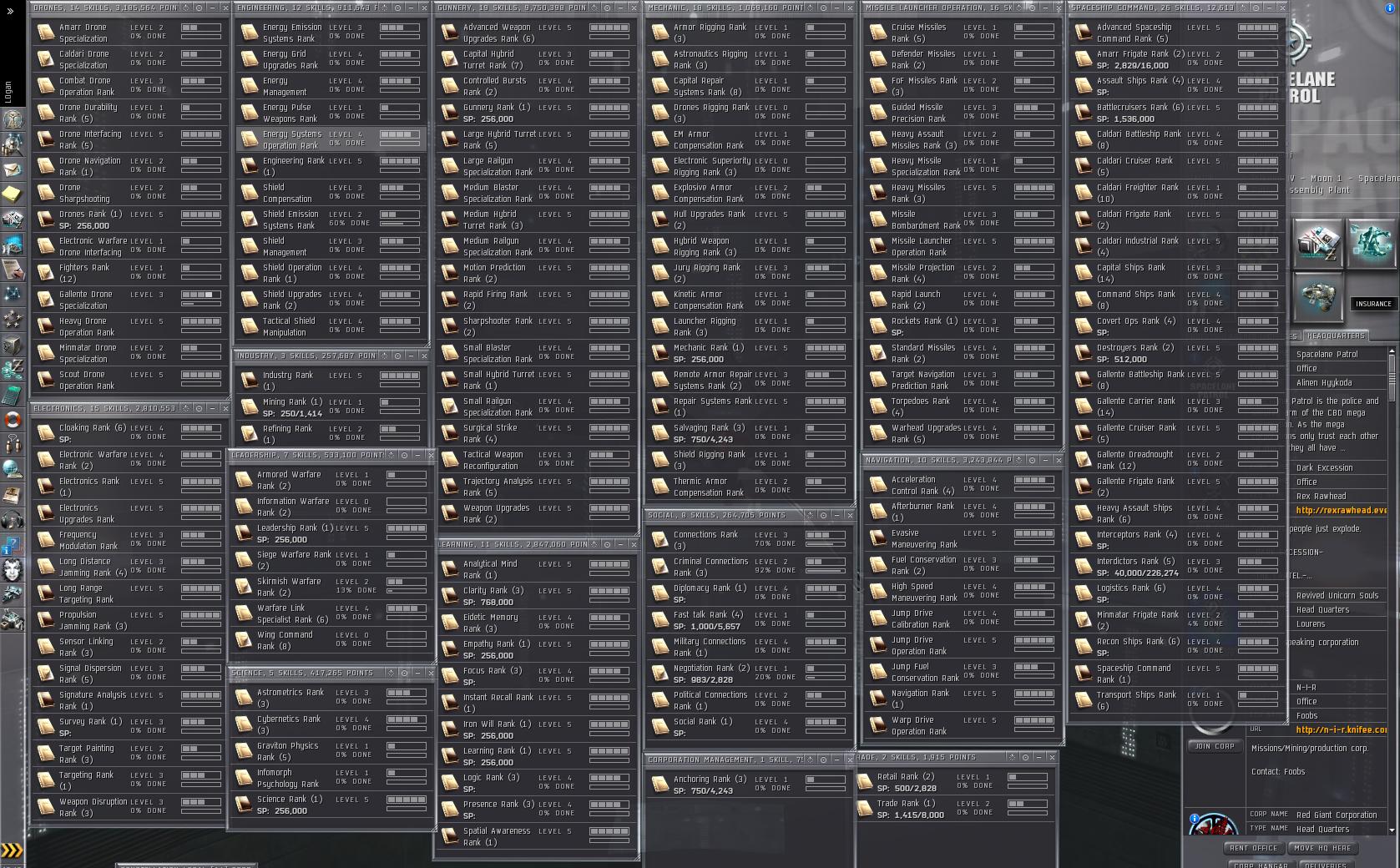Open the yellow notepad sidebar icon
Image resolution: width=1400 pixels, height=868 pixels.
[13, 194]
